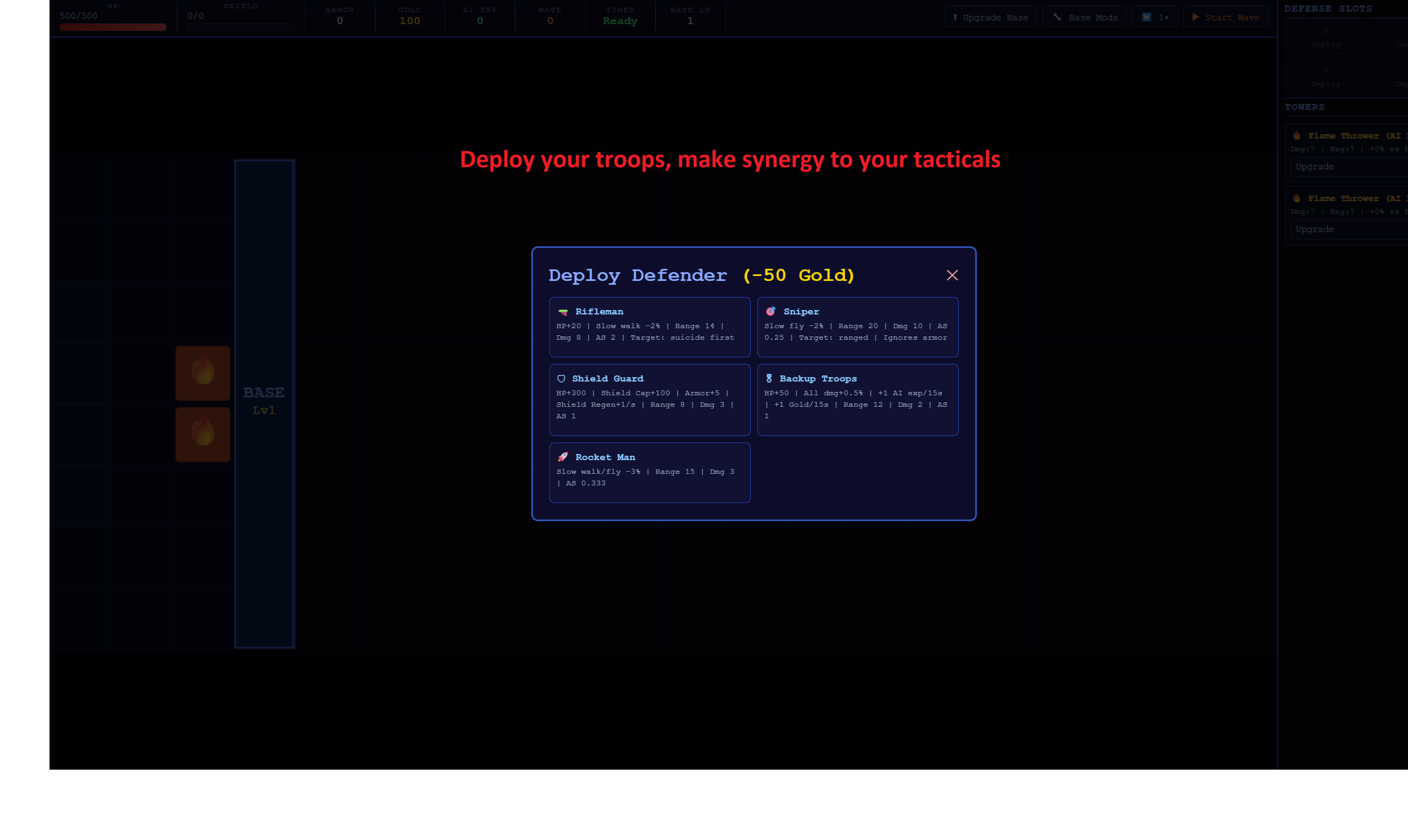Click the DEFENSE SLOTS heading

(x=1328, y=8)
